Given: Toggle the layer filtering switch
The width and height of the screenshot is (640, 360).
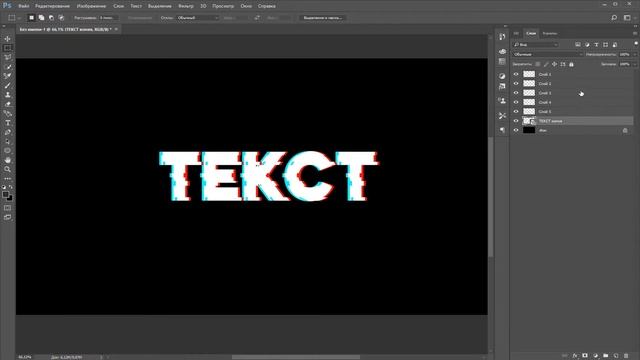Looking at the screenshot, I should click(x=636, y=43).
